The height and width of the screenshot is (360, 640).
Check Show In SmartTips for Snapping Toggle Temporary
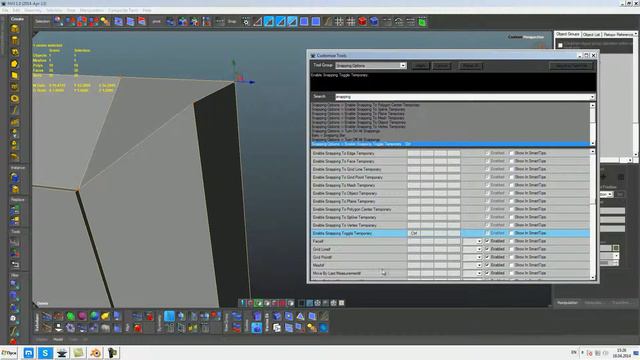511,233
